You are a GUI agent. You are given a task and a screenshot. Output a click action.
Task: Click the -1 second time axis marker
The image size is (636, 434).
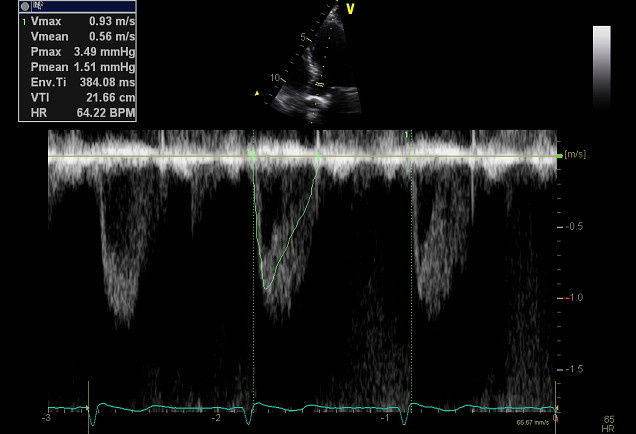(384, 416)
